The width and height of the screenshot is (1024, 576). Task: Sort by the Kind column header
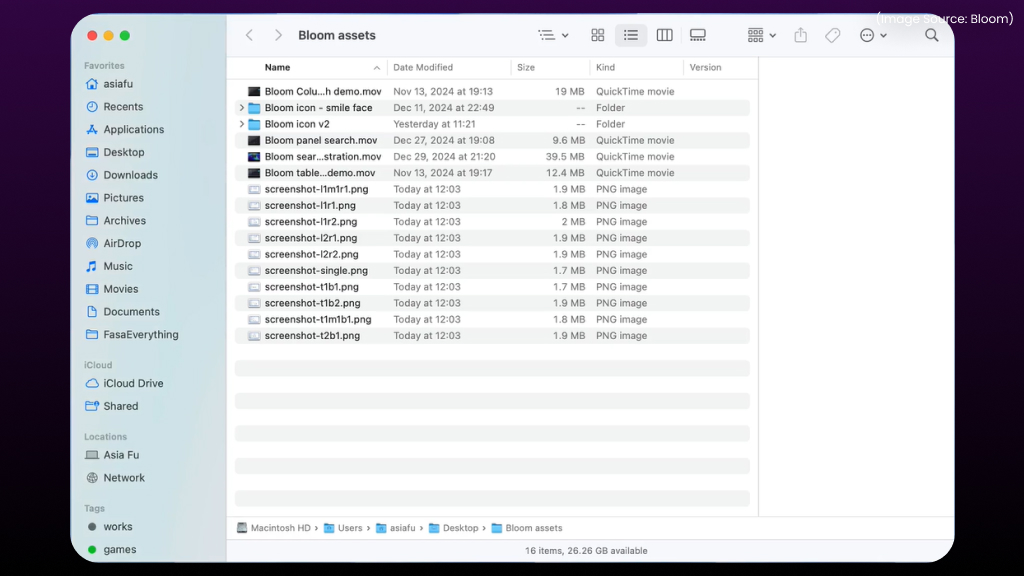pyautogui.click(x=605, y=67)
